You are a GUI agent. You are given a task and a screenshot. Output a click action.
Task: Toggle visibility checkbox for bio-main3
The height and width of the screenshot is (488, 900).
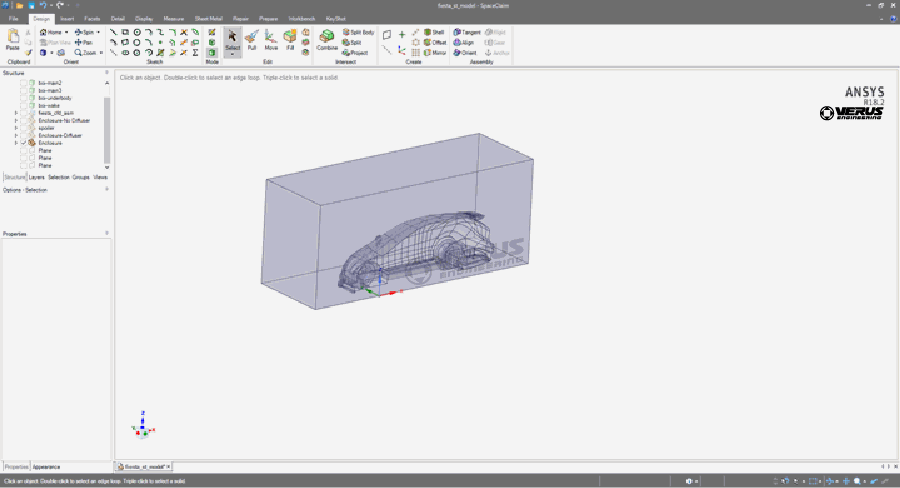click(24, 90)
